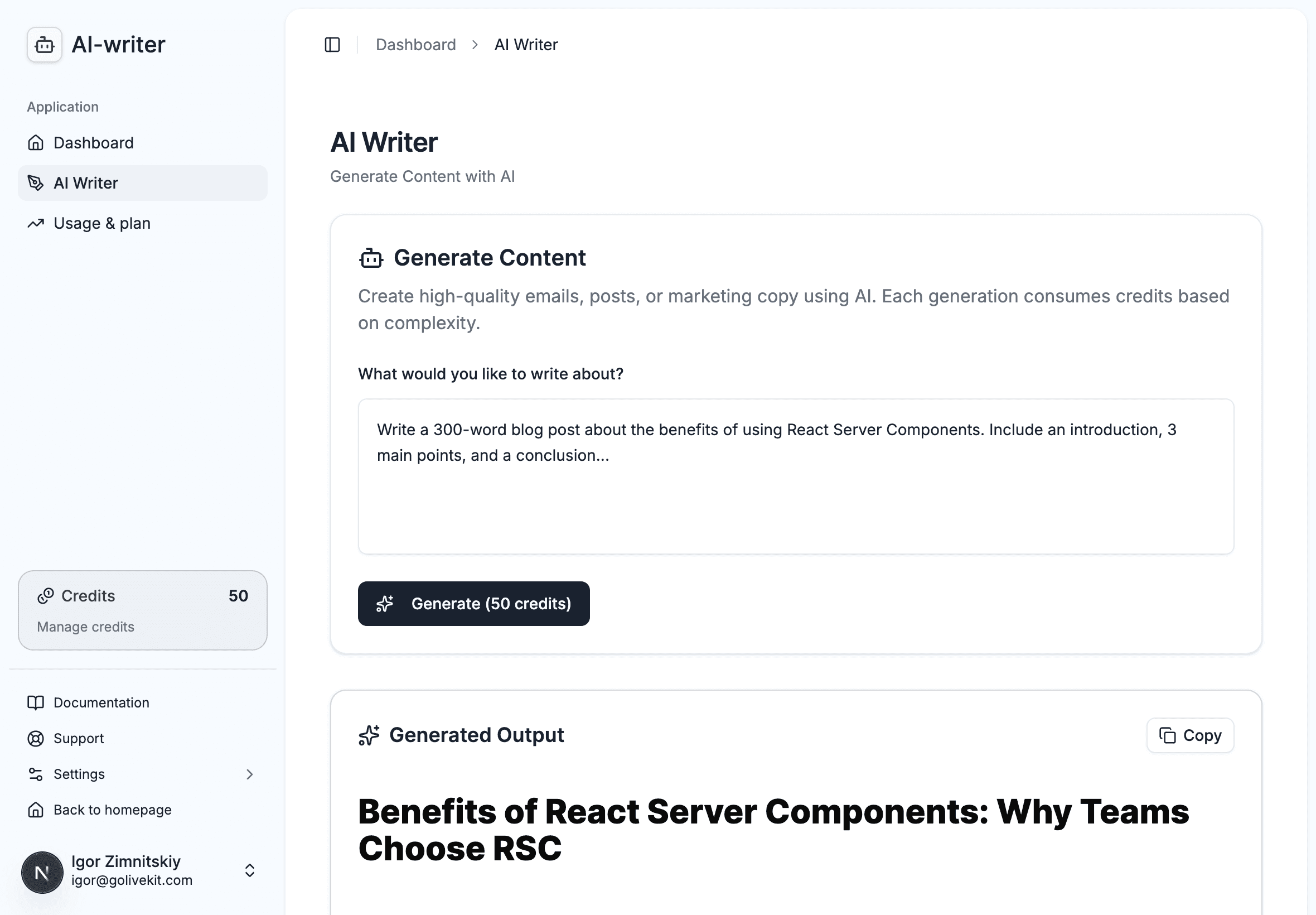Open the Documentation link
This screenshot has height=915, width=1316.
point(143,703)
